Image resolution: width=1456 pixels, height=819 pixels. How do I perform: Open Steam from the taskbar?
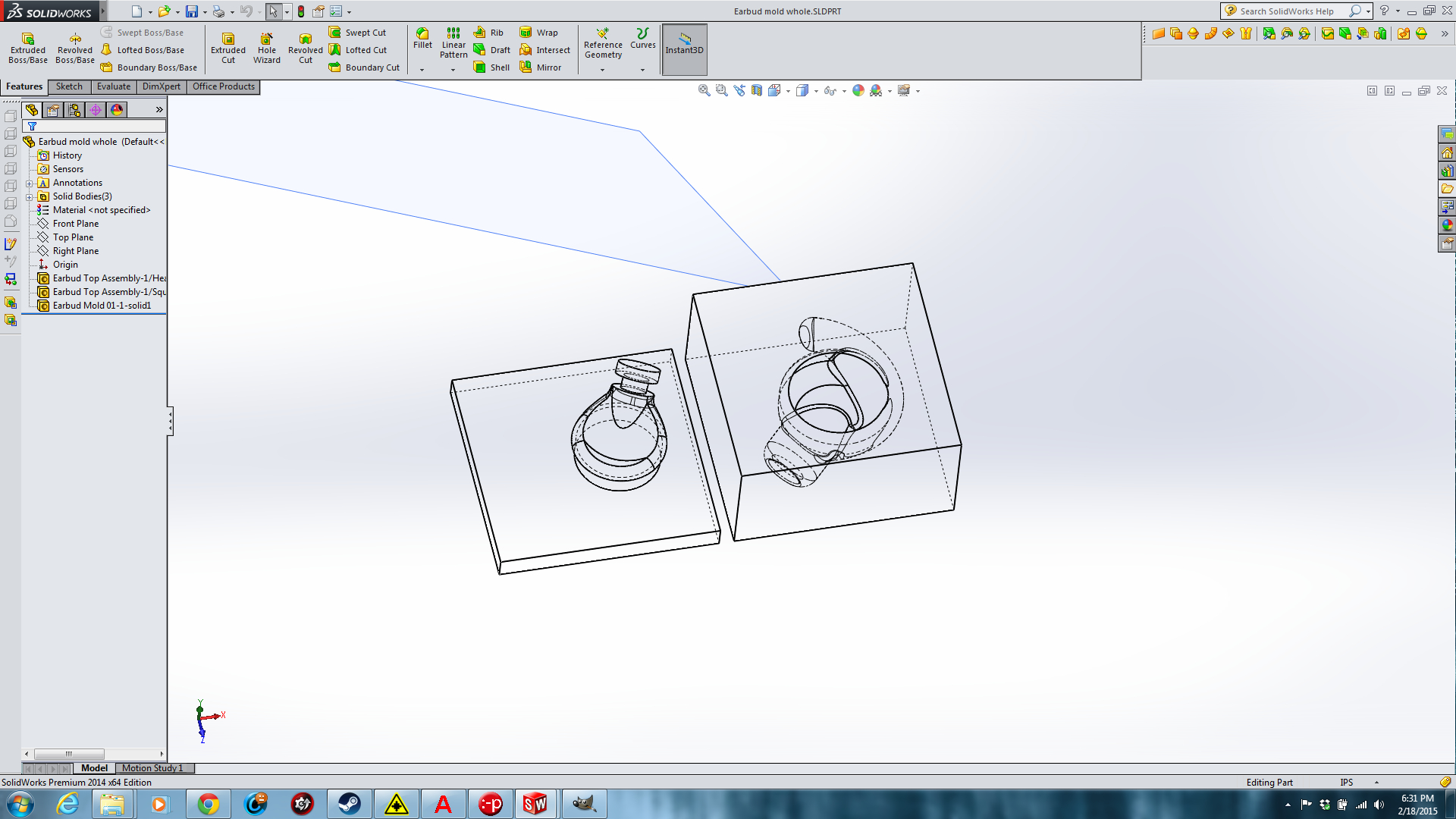coord(349,804)
